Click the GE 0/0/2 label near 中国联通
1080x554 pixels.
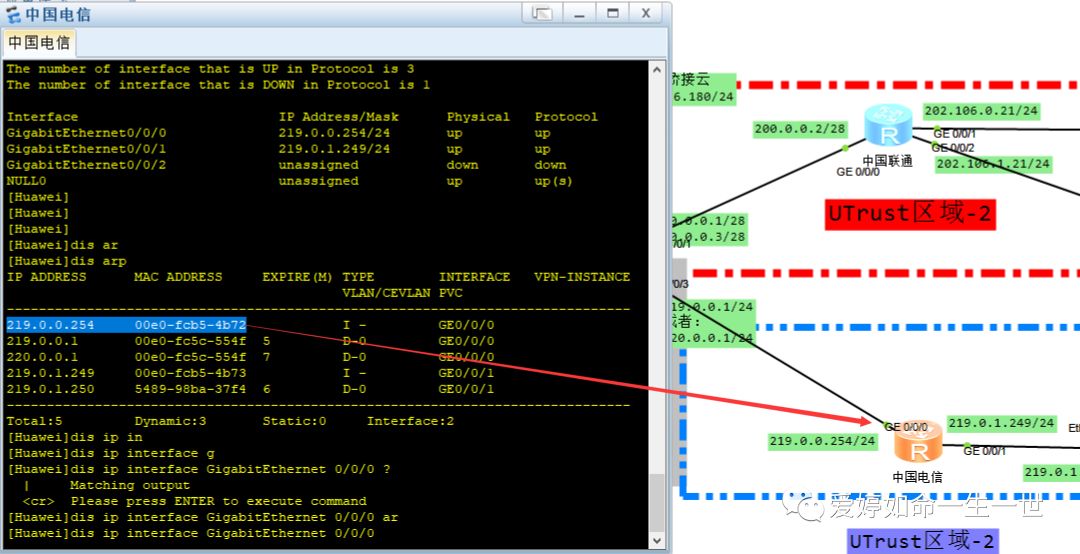coord(953,147)
